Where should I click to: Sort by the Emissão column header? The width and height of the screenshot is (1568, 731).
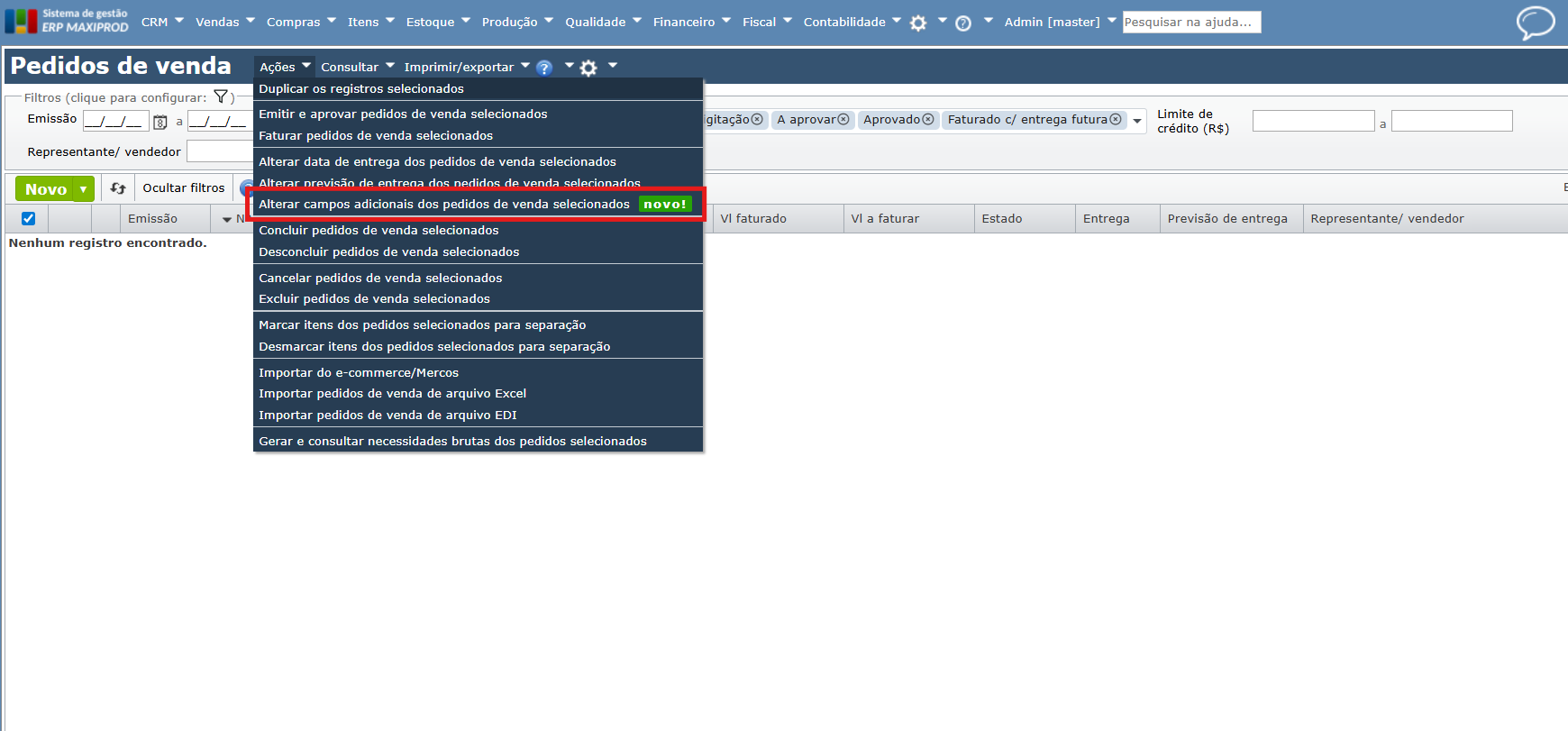[x=152, y=218]
